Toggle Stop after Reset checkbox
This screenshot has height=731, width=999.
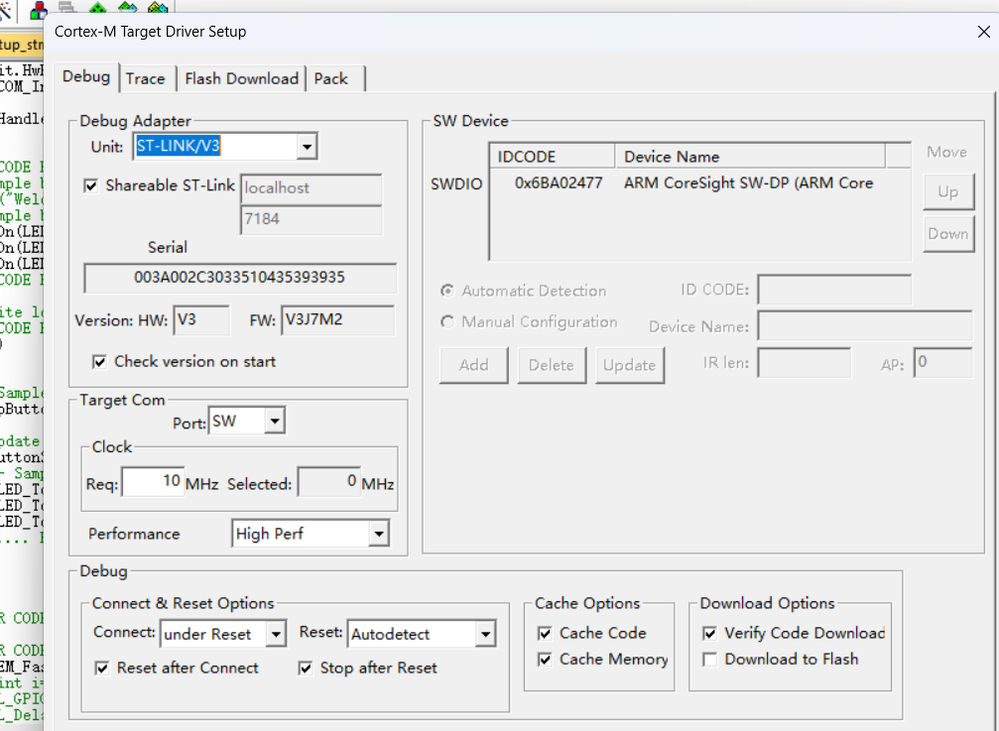pyautogui.click(x=306, y=668)
